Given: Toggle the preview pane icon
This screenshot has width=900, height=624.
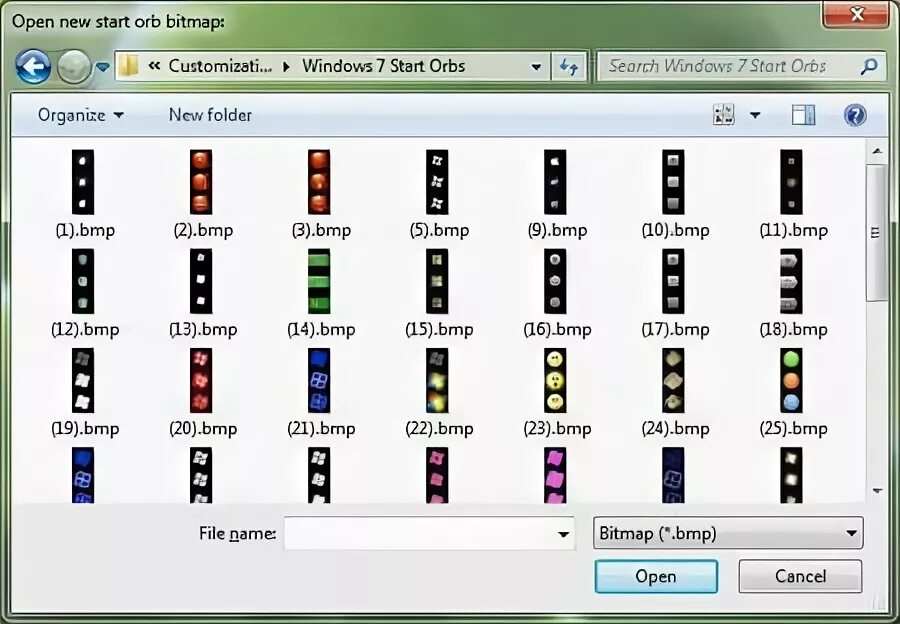Looking at the screenshot, I should click(x=803, y=115).
